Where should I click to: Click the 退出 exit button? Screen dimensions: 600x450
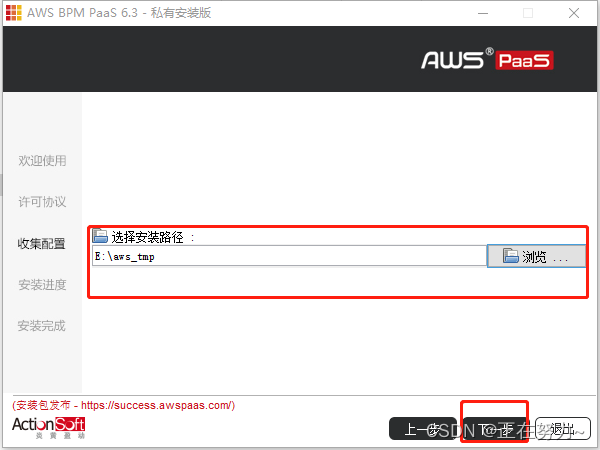tap(562, 429)
